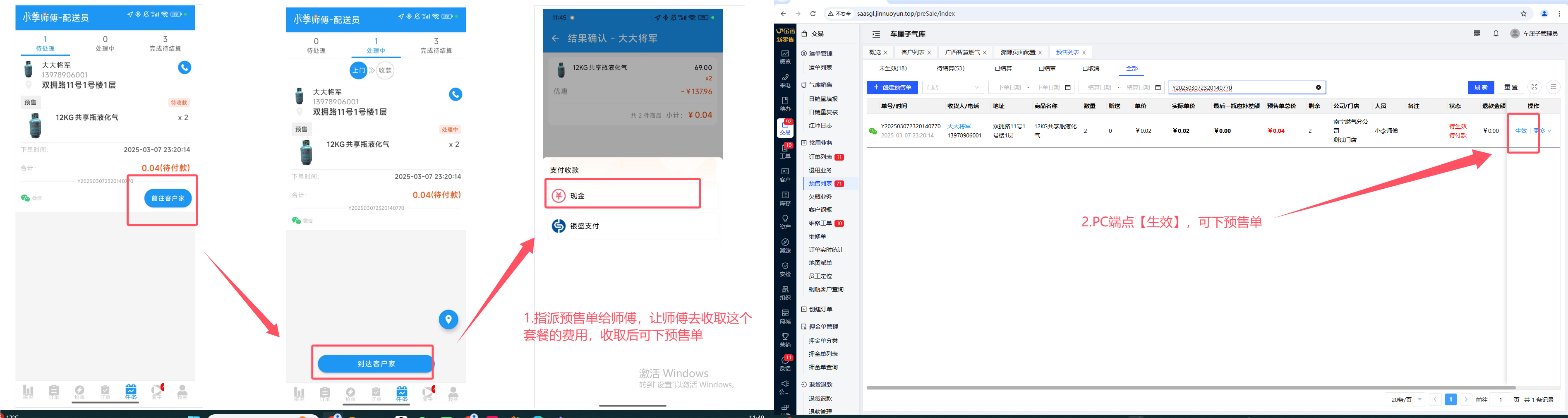
Task: Click 生效 link in order row
Action: pyautogui.click(x=1520, y=131)
